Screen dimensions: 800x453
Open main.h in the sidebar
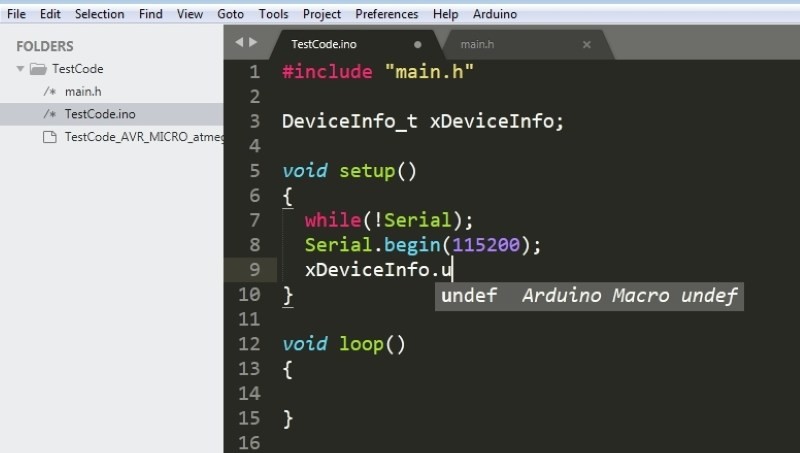pos(83,91)
